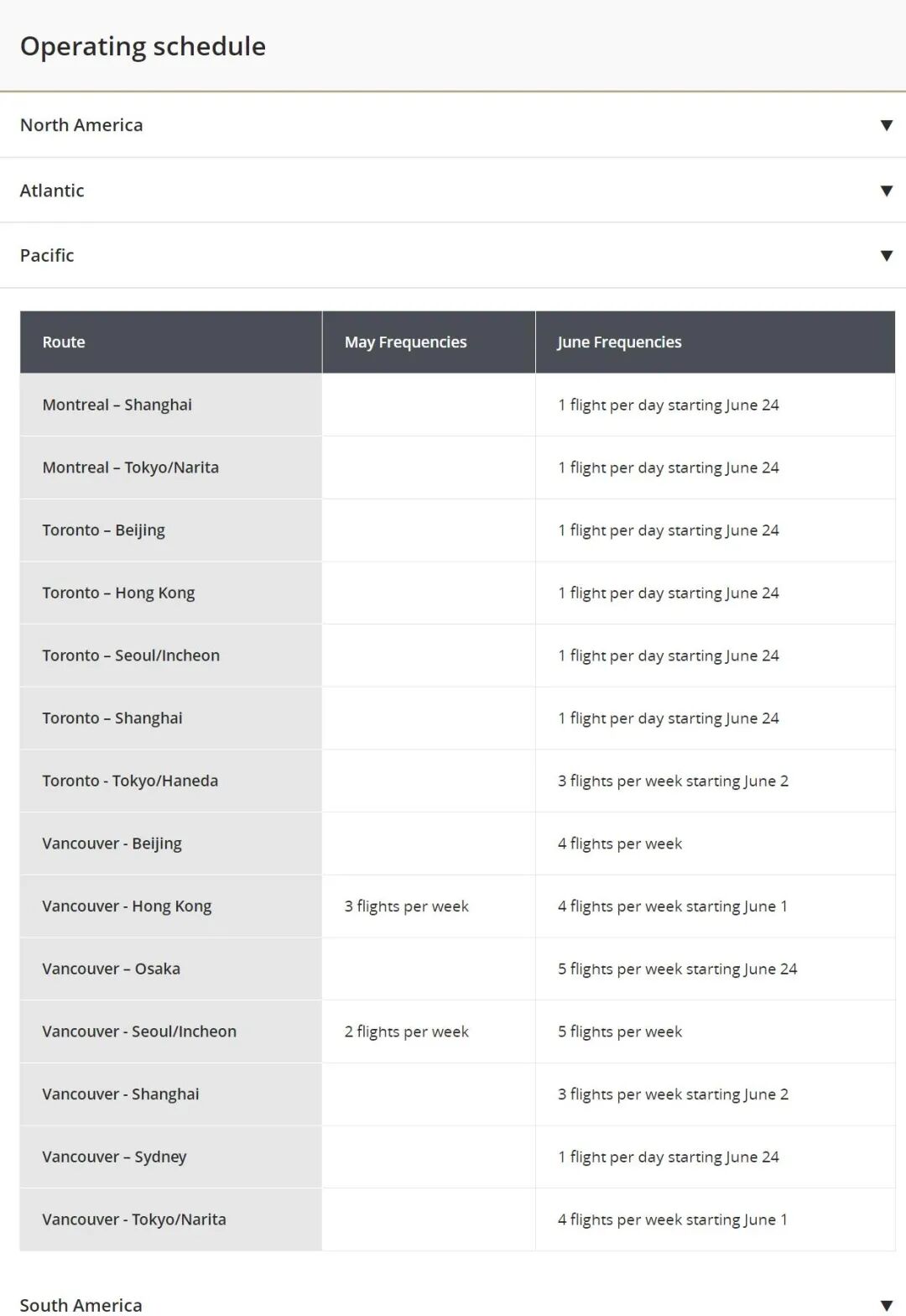Select the Toronto – Hong Kong route cell
The image size is (906, 1316).
tap(118, 593)
